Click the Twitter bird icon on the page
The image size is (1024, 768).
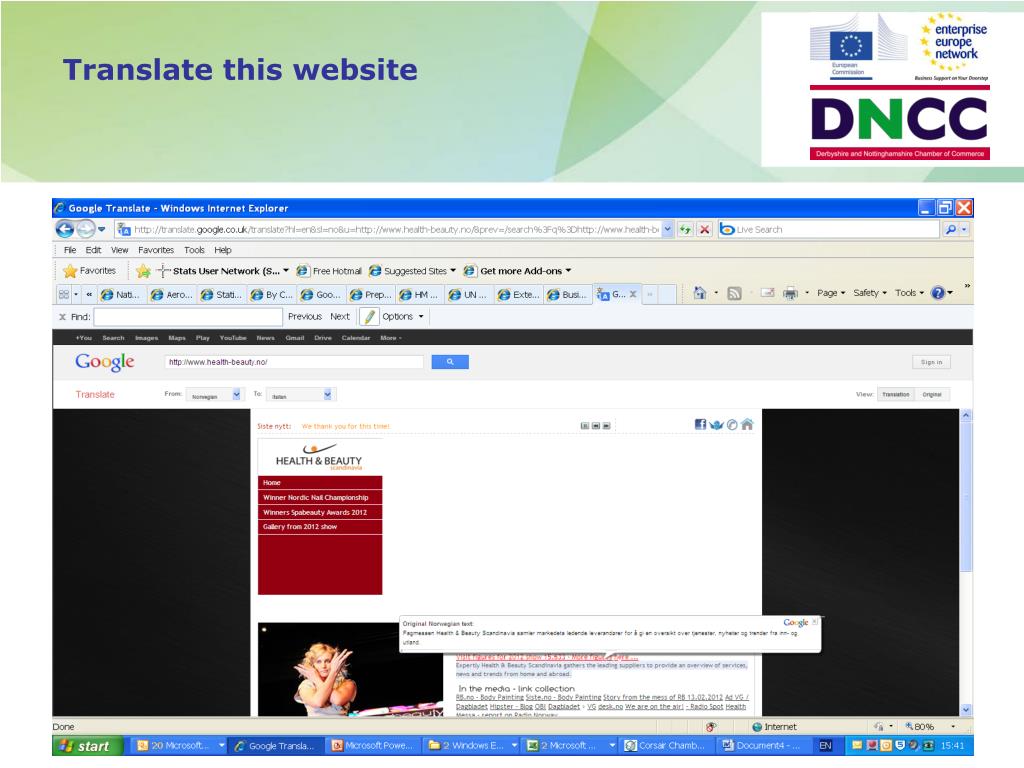716,424
